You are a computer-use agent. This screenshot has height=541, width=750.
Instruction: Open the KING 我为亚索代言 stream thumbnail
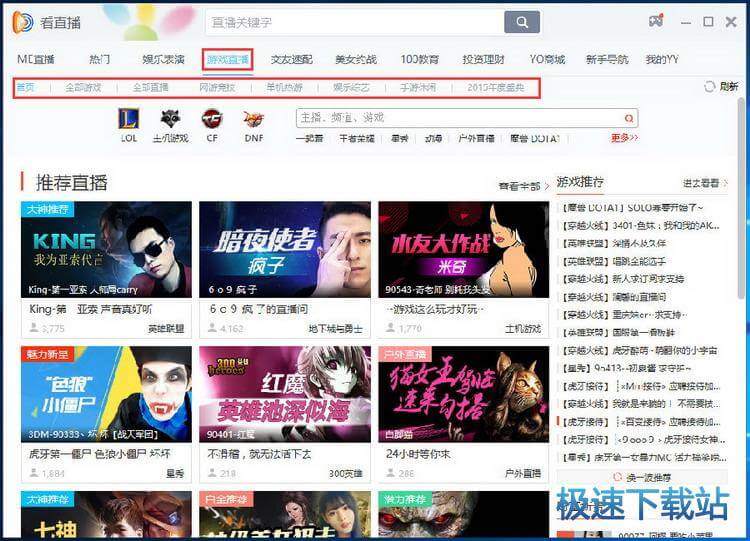point(106,250)
